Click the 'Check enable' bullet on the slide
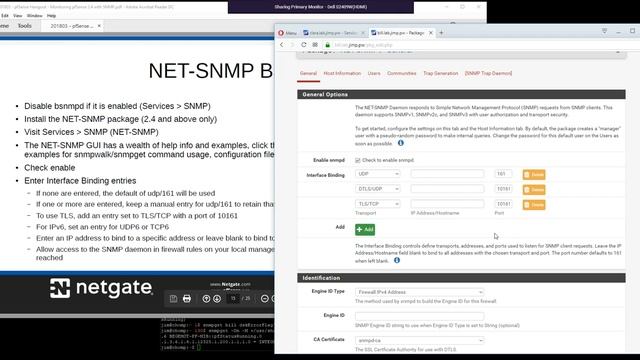This screenshot has height=360, width=640. (49, 168)
